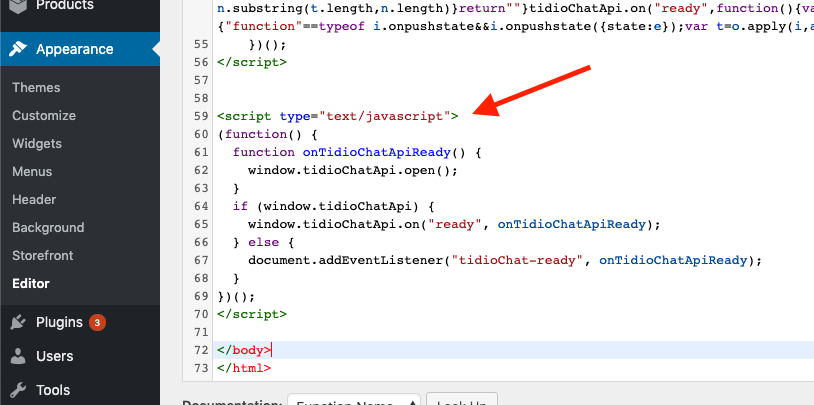Click the })(); text on line 69
Viewport: 814px width, 405px height.
click(x=237, y=296)
